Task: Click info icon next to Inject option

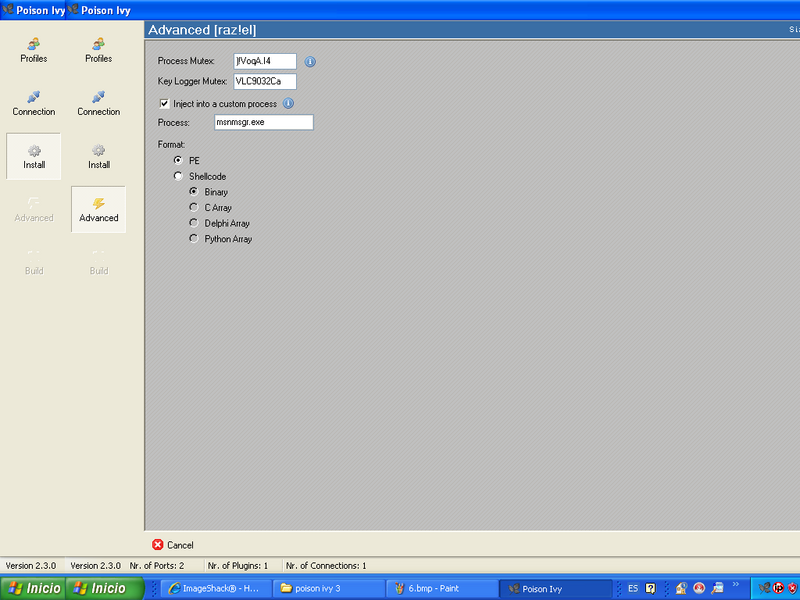Action: pyautogui.click(x=288, y=104)
